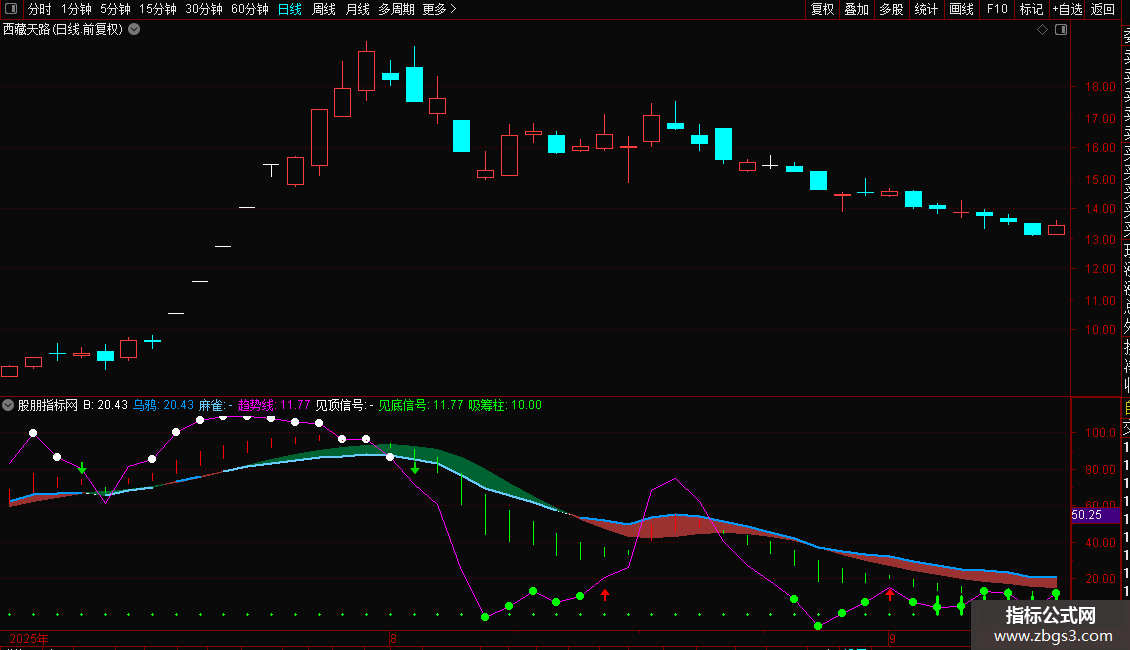The height and width of the screenshot is (650, 1130).
Task: Switch to the 分时 intraday view
Action: tap(40, 9)
